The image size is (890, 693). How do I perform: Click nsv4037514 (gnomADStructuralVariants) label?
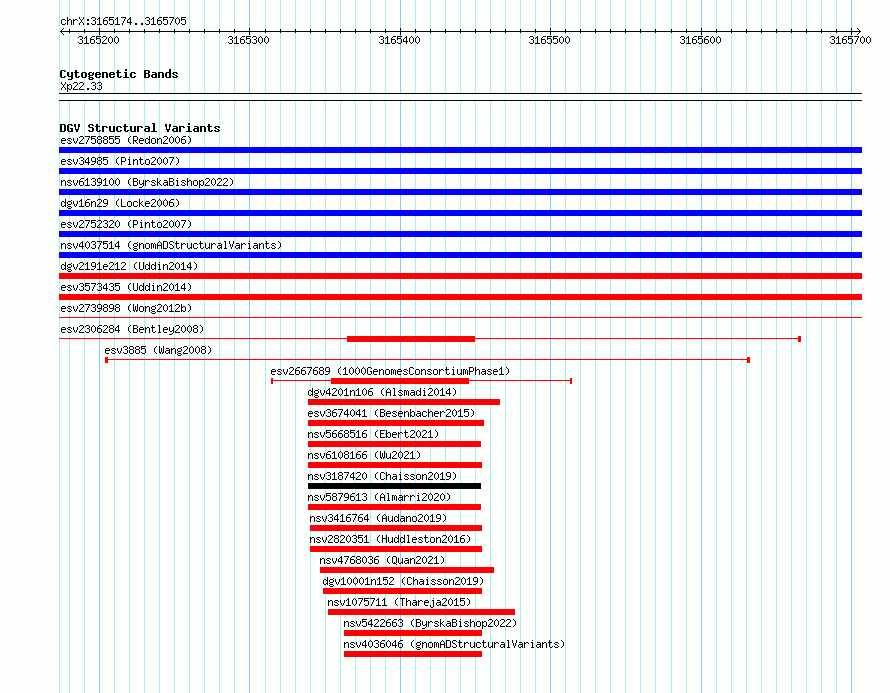(x=171, y=245)
